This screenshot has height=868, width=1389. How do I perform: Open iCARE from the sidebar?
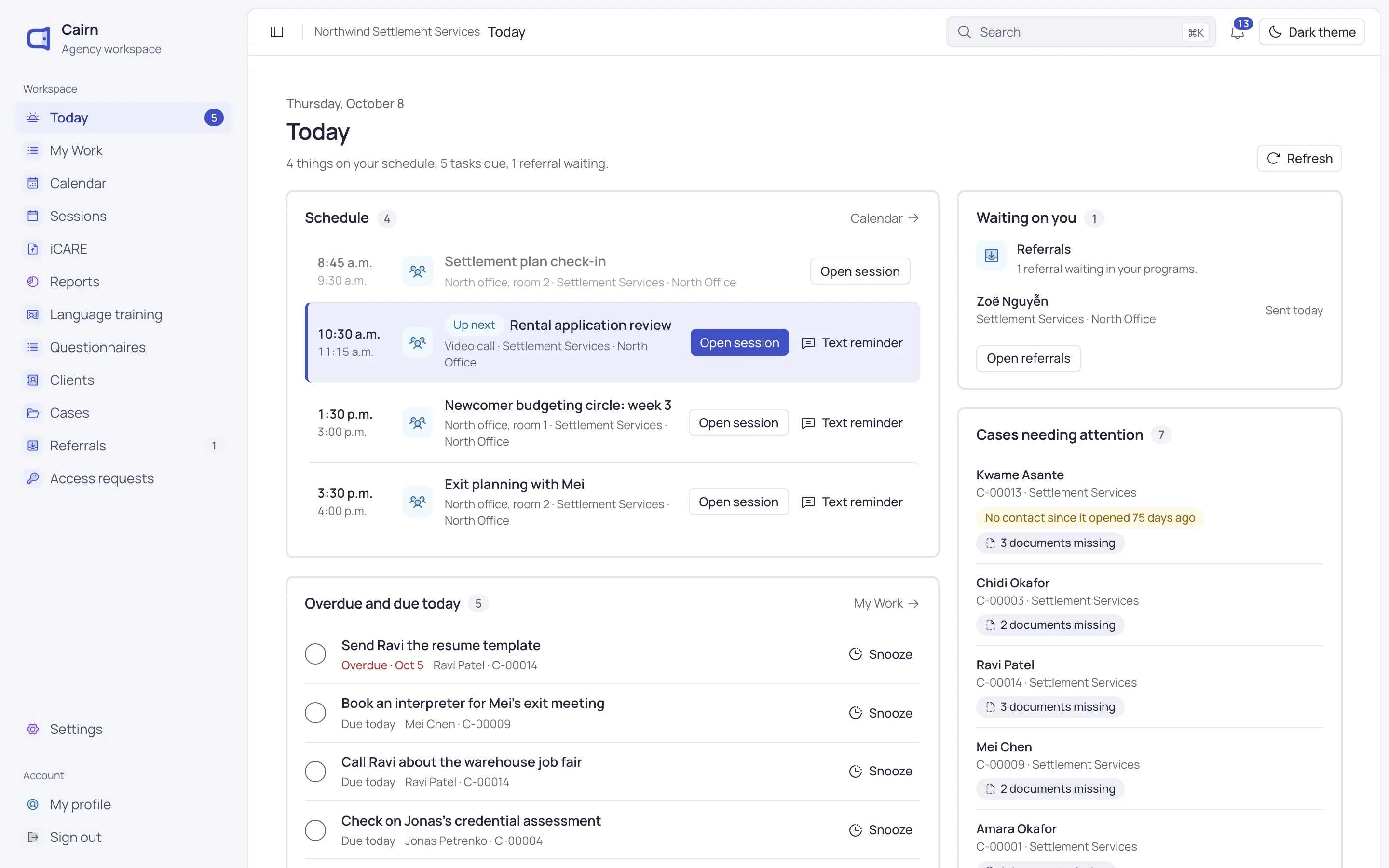coord(123,248)
